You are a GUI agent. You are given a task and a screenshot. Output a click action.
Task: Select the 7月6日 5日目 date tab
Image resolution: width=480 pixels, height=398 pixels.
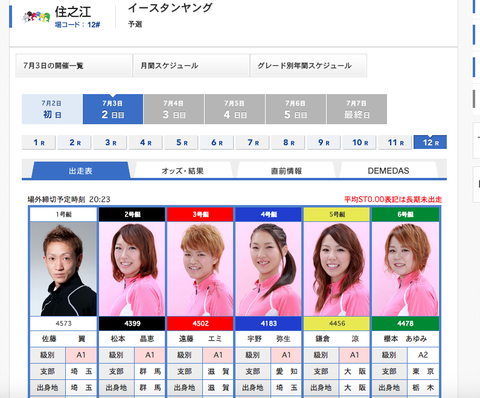pos(296,109)
